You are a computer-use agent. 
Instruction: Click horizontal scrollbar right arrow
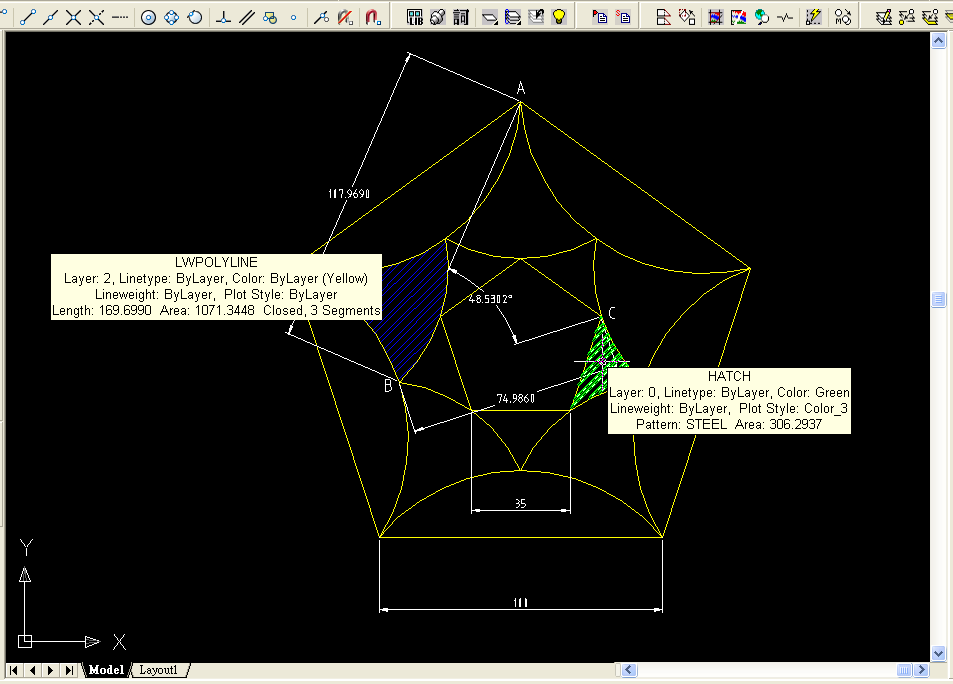(921, 670)
